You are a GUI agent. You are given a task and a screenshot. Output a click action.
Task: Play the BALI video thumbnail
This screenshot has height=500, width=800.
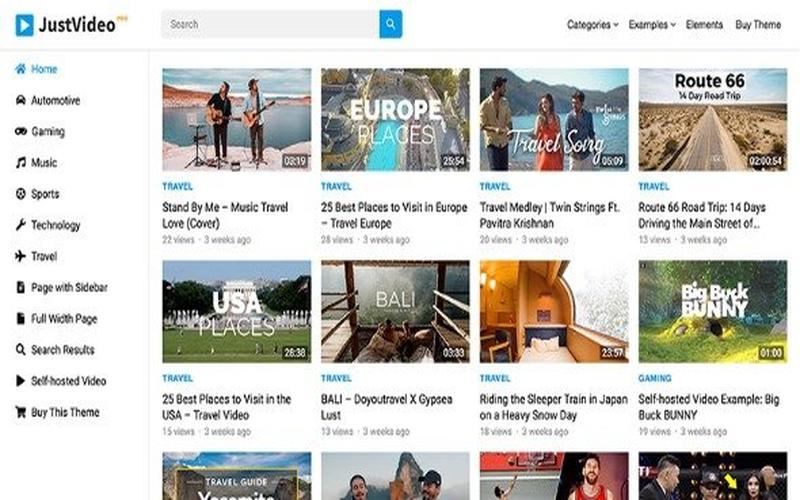point(395,312)
